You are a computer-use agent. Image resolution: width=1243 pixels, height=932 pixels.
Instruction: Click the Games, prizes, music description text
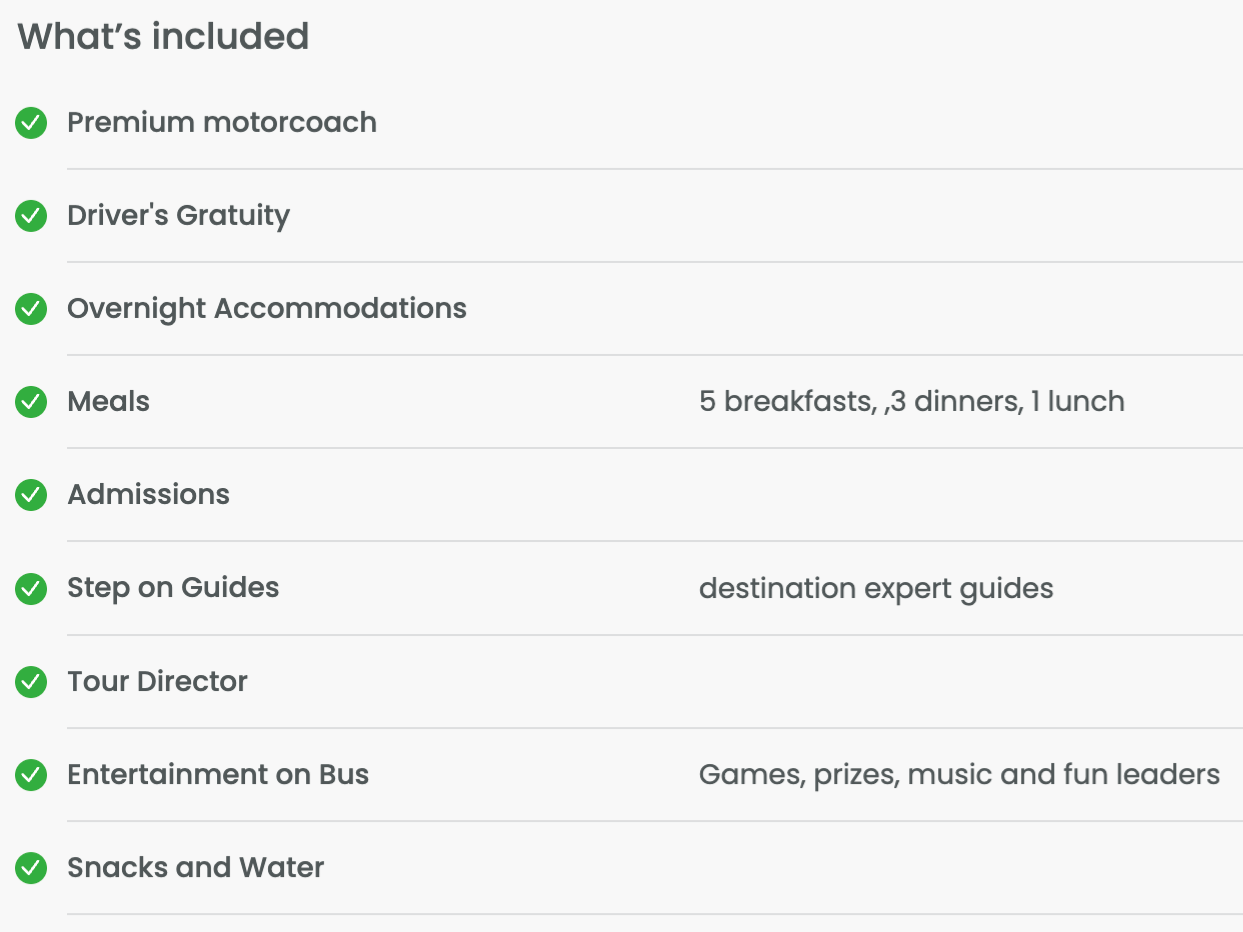coord(958,775)
